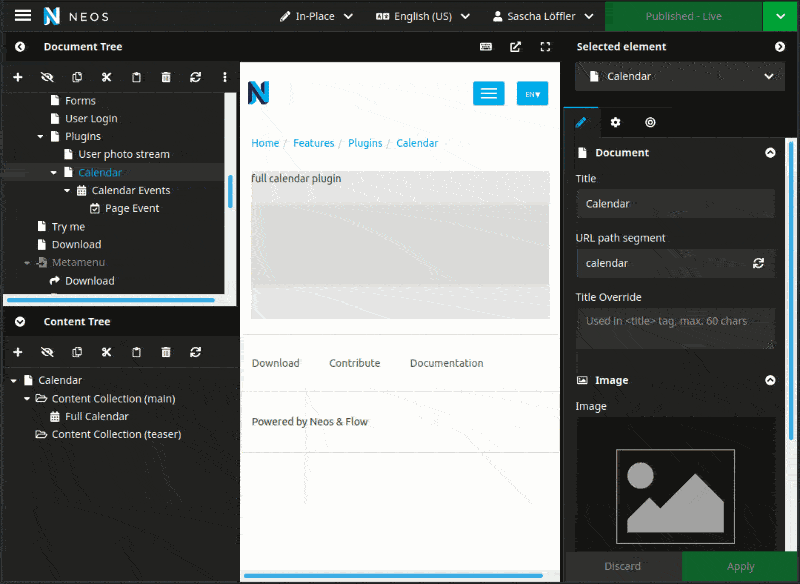
Task: Open the In-Place edit mode dropdown
Action: click(x=316, y=16)
